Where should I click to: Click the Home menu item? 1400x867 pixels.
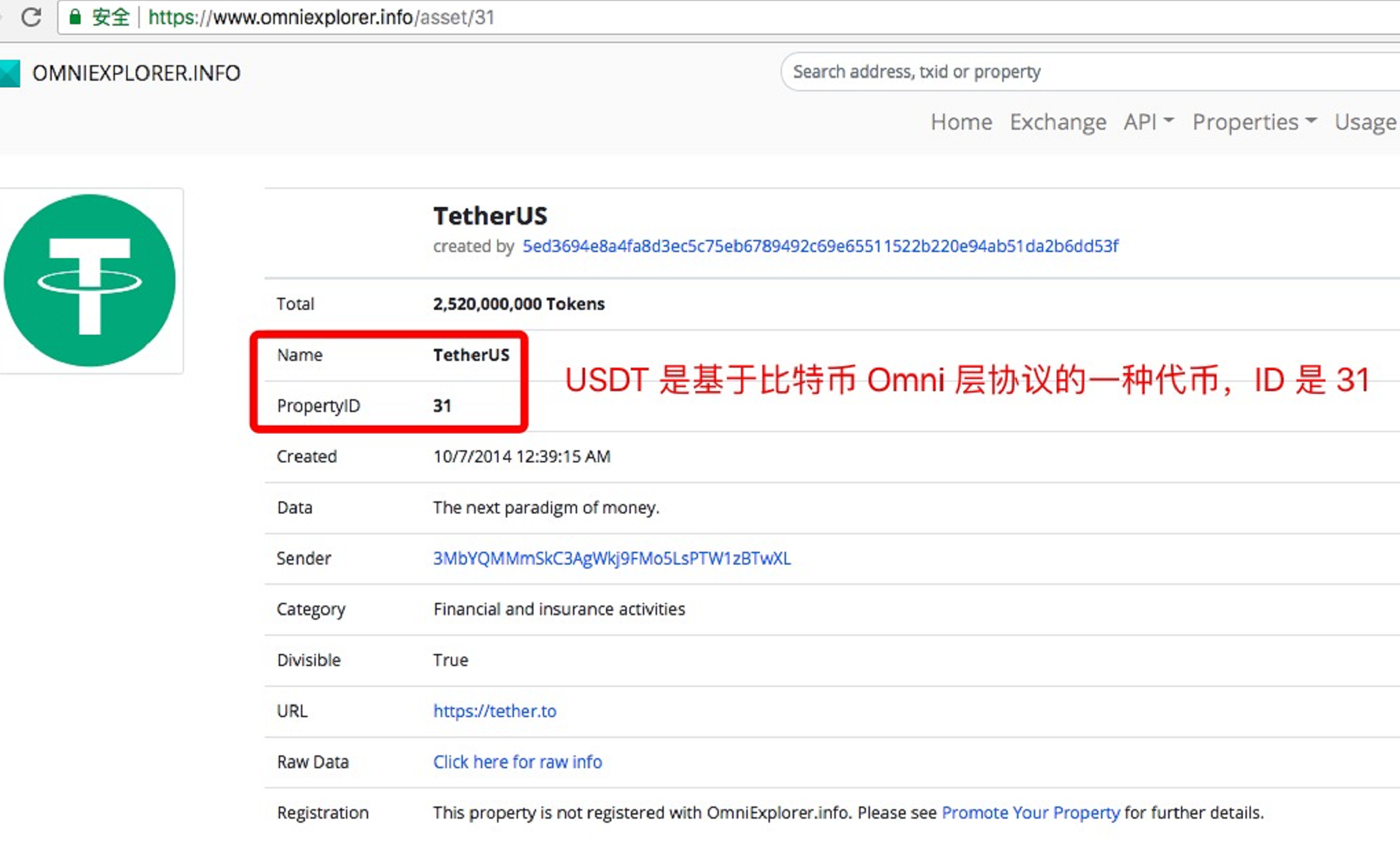click(960, 121)
